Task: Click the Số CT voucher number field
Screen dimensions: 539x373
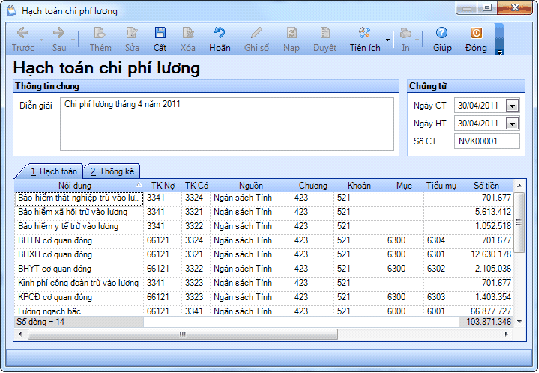Action: 487,141
